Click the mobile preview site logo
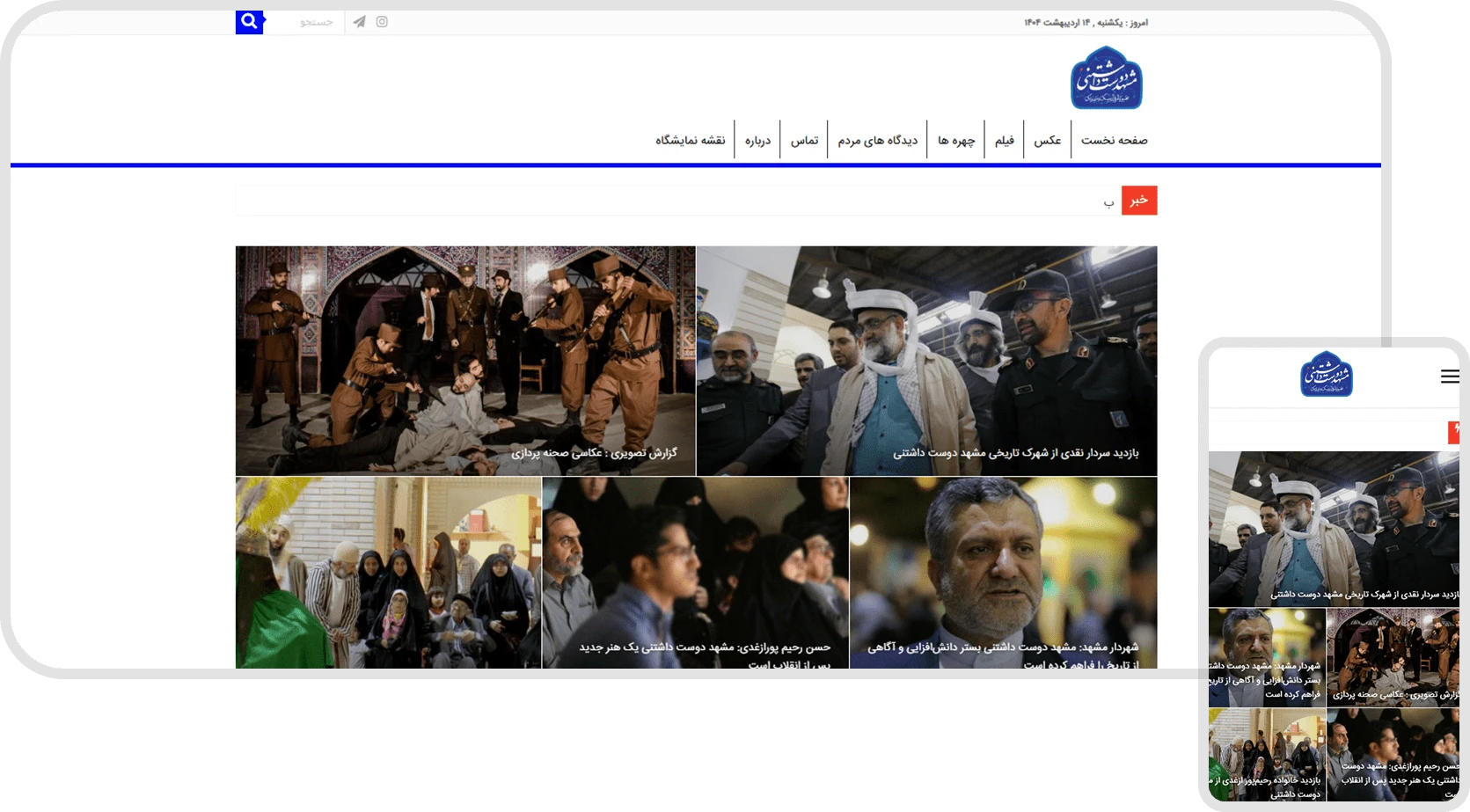The height and width of the screenshot is (812, 1470). pos(1327,374)
